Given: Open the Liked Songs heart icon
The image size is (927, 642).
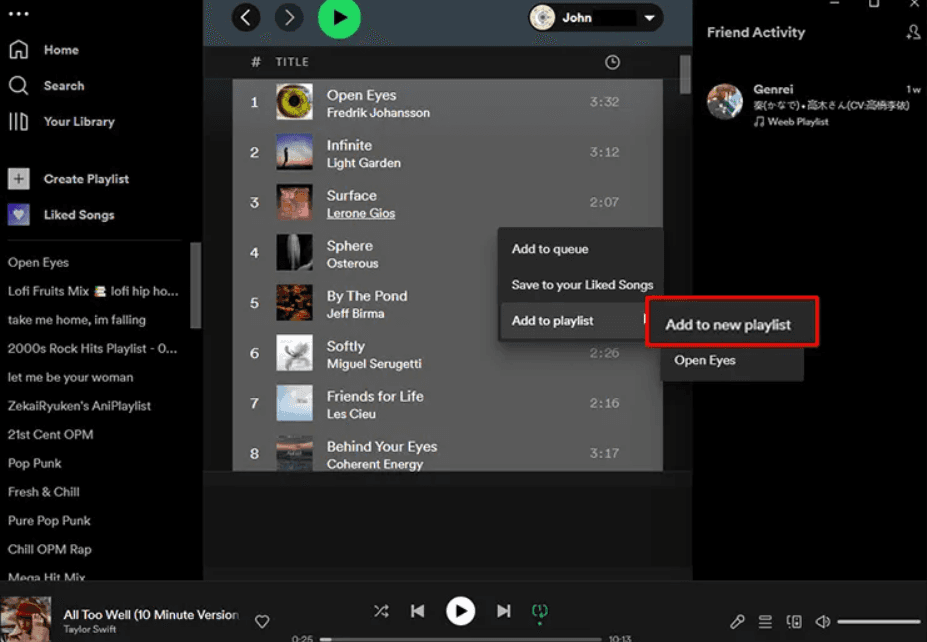Looking at the screenshot, I should (18, 215).
